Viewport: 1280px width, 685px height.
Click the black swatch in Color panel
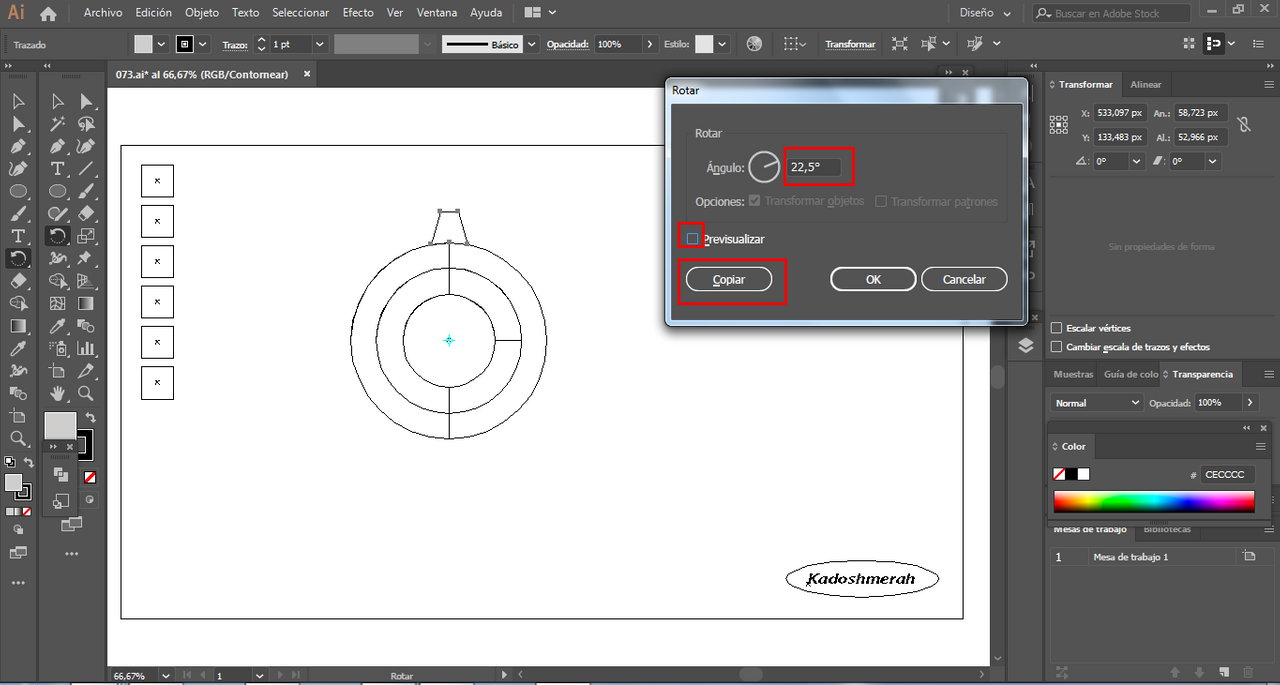pyautogui.click(x=1071, y=474)
